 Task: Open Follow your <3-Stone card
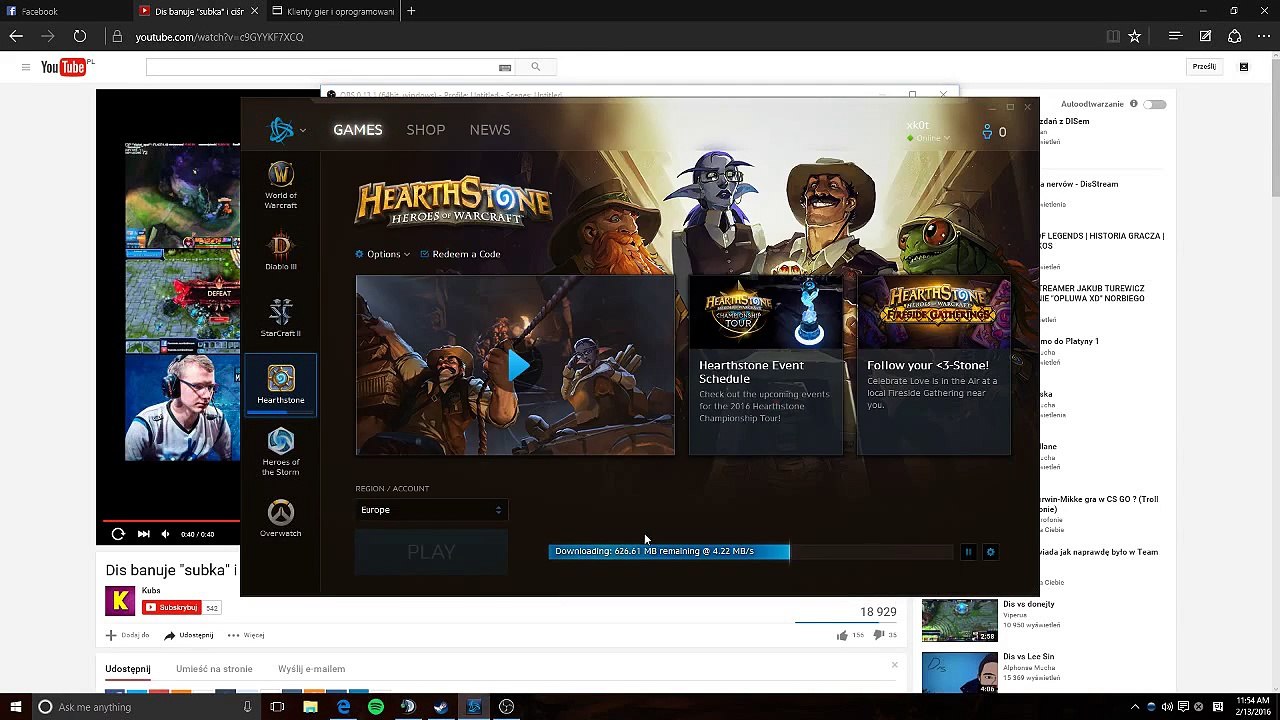pyautogui.click(x=934, y=365)
